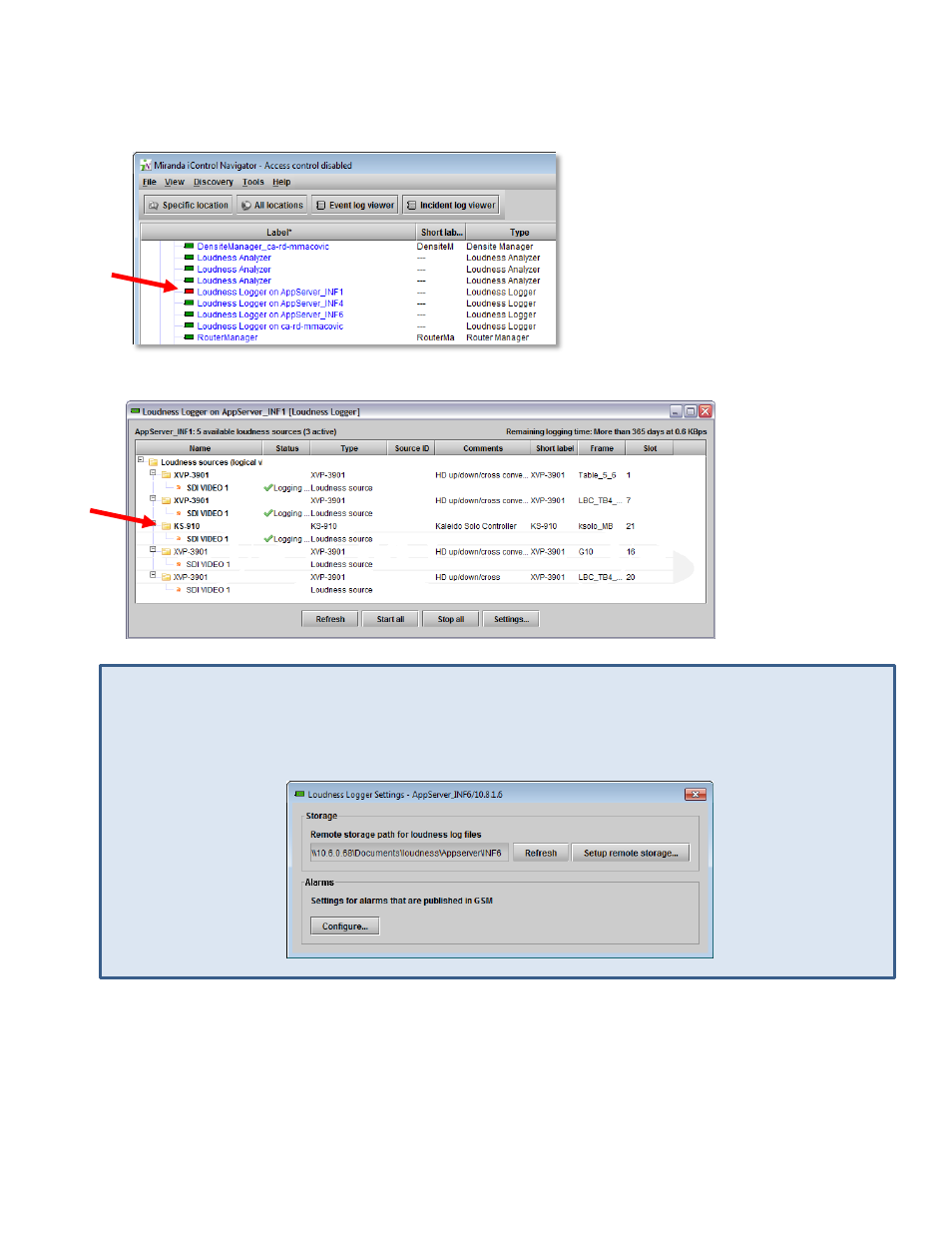Viewport: 952px width, 1233px height.
Task: Select Loudness Logger on ca-rd-mmacovic link
Action: pyautogui.click(x=270, y=326)
